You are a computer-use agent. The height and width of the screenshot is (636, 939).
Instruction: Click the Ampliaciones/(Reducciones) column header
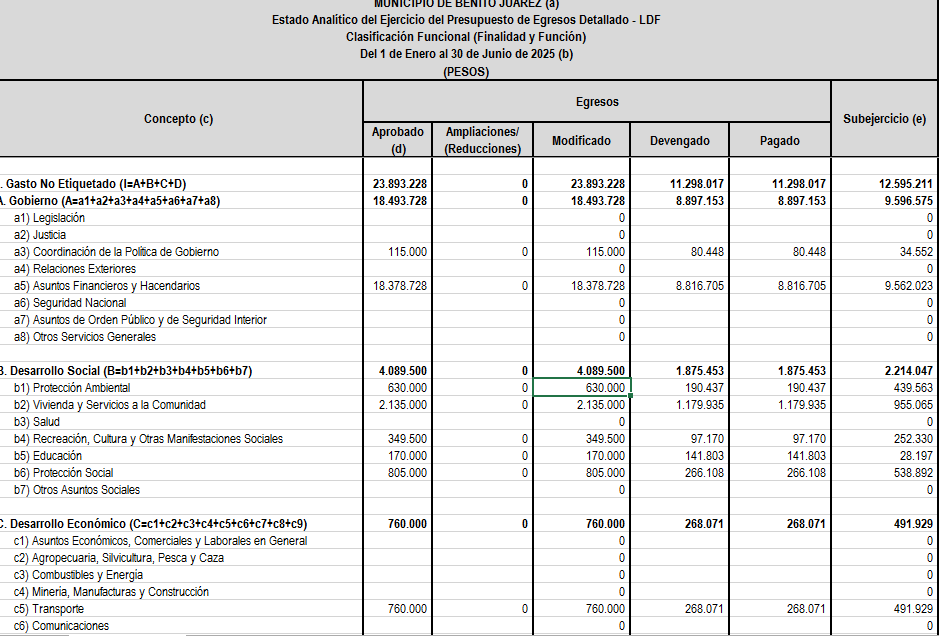pos(483,138)
